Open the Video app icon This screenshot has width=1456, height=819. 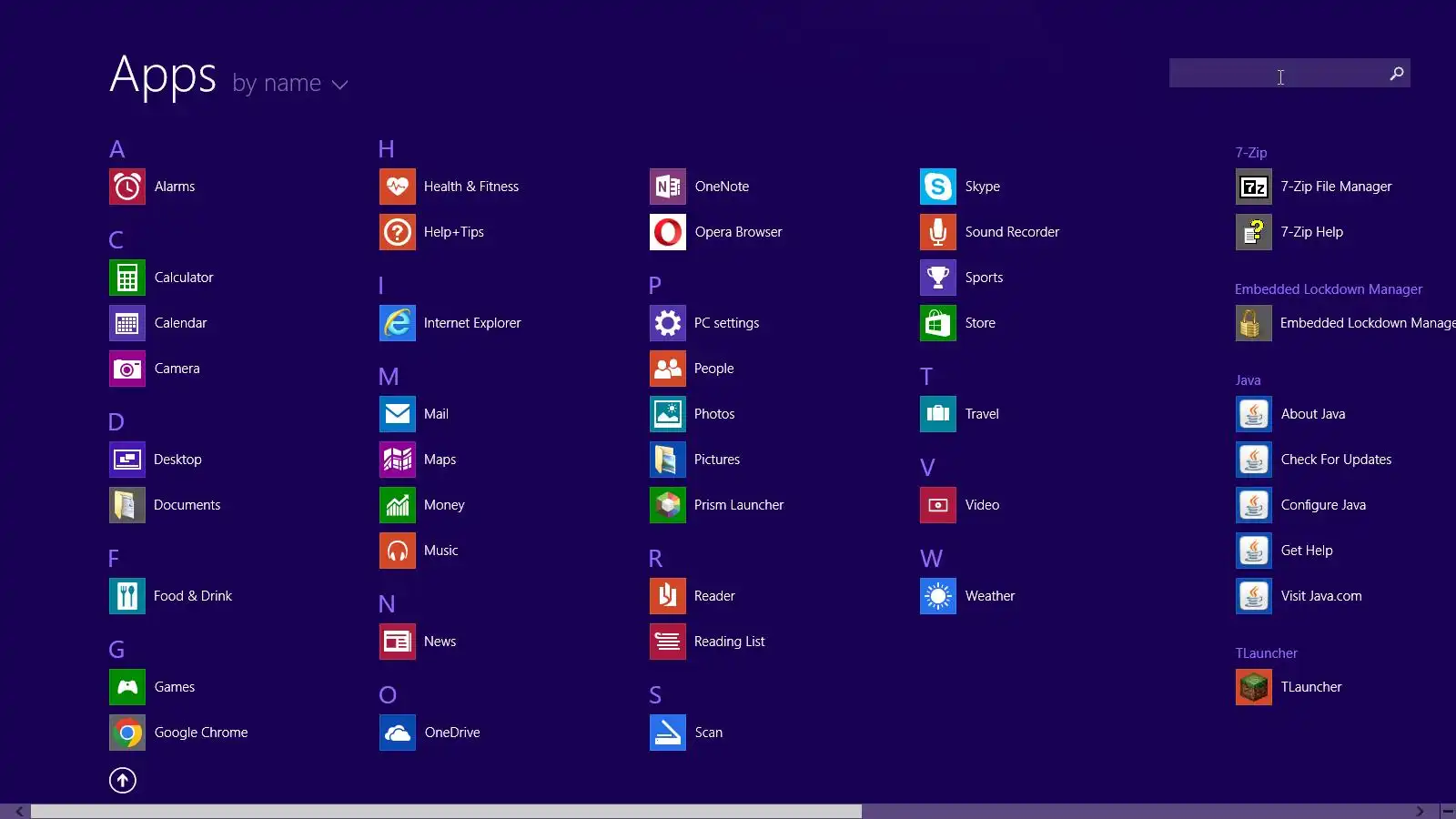pos(938,505)
